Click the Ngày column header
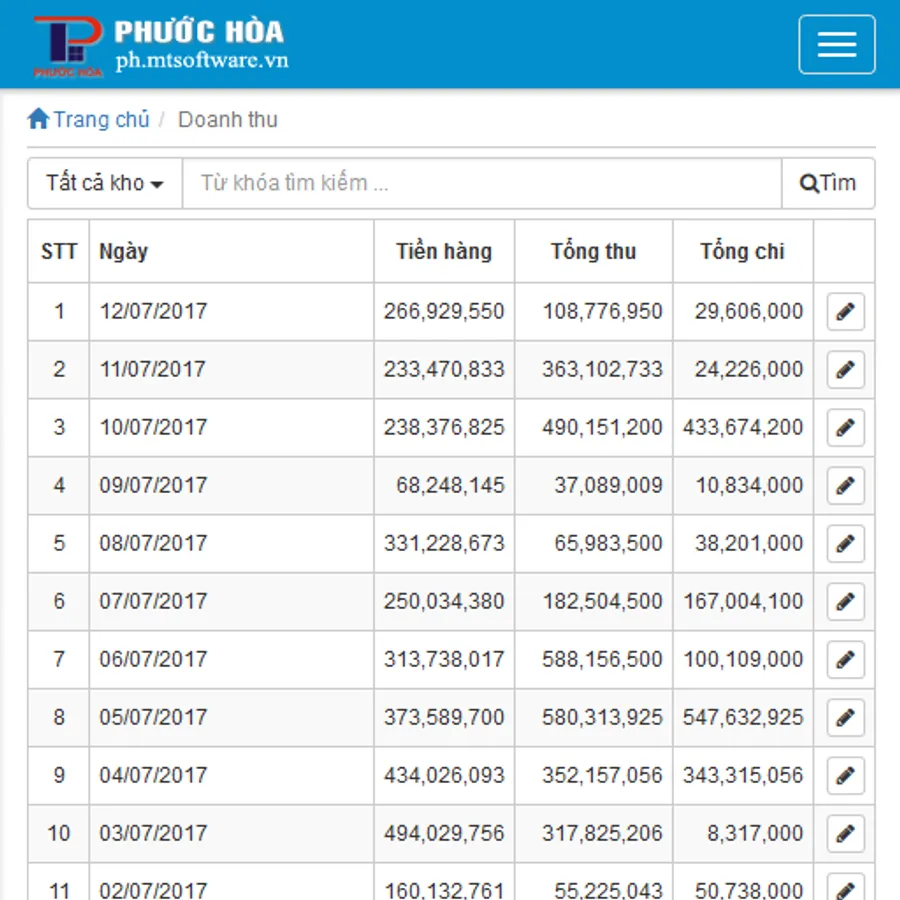 [124, 252]
